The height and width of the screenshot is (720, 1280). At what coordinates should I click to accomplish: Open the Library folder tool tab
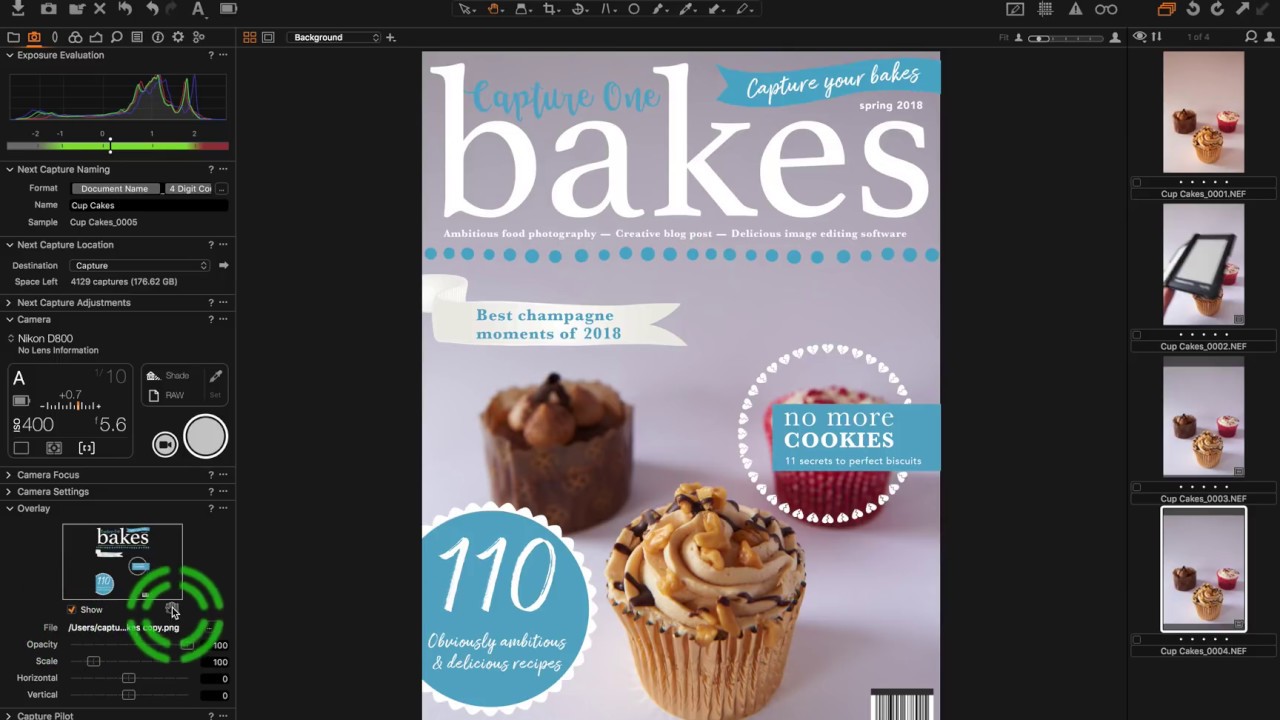pyautogui.click(x=13, y=37)
